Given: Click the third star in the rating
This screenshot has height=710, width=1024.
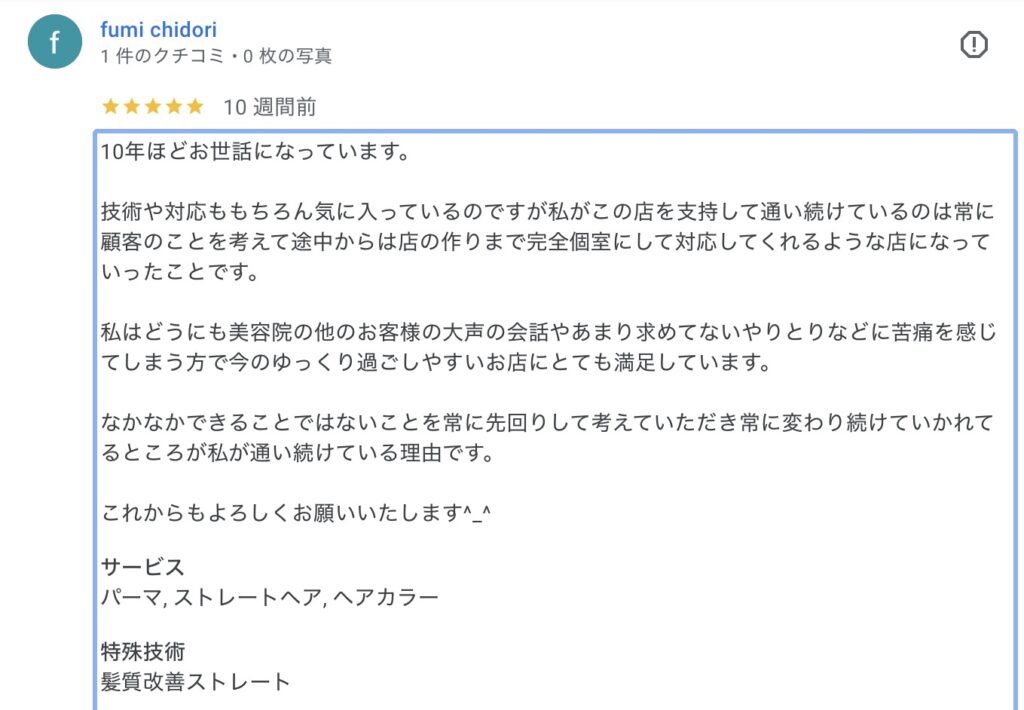Looking at the screenshot, I should click(x=152, y=106).
